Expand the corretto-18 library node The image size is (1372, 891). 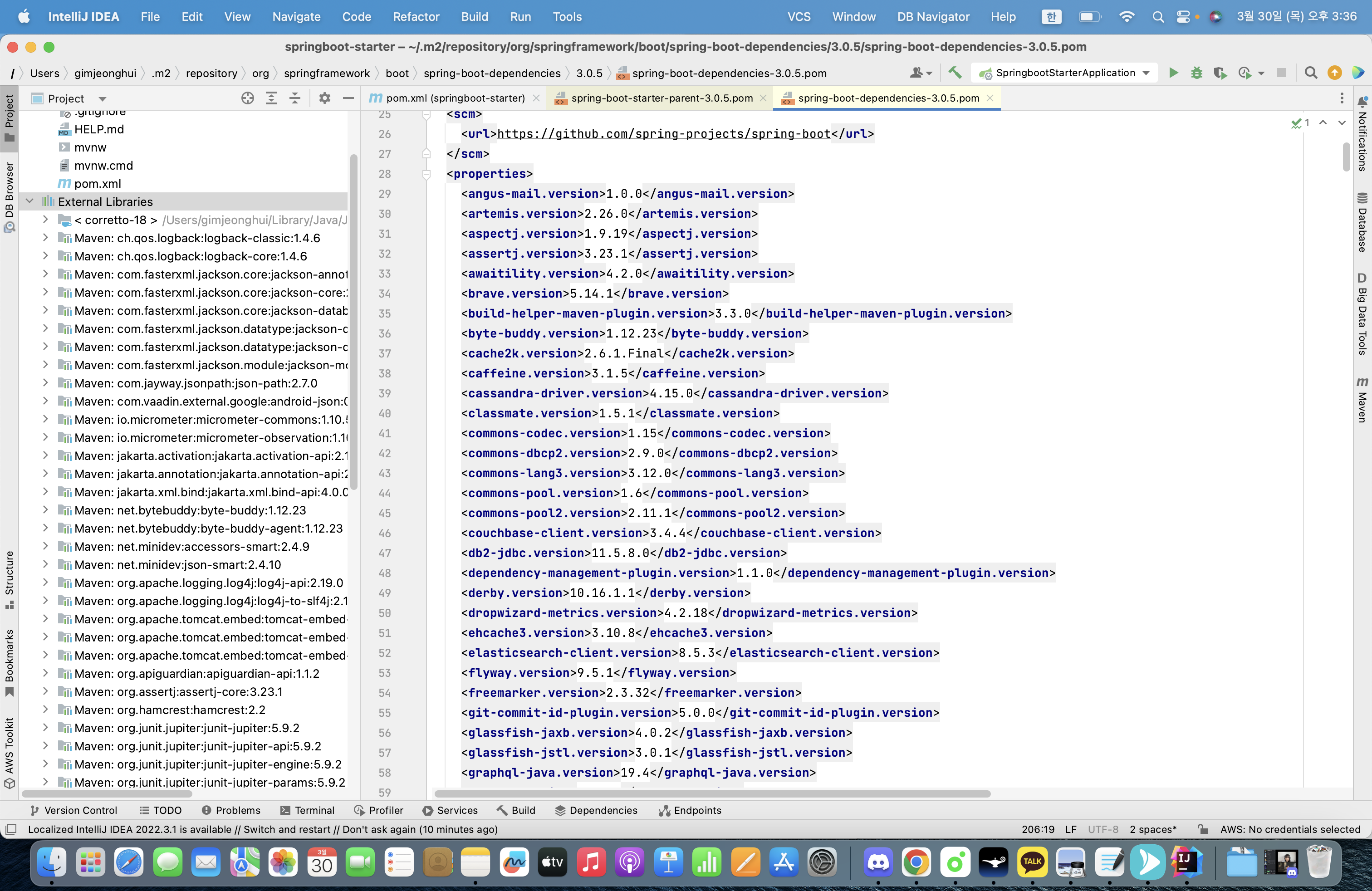click(45, 220)
